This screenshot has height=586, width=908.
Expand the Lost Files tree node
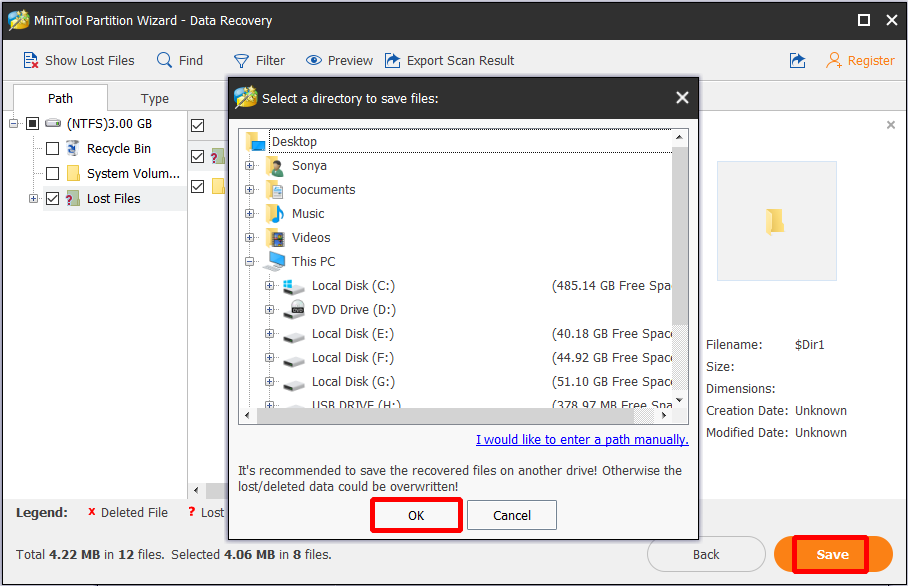point(34,199)
